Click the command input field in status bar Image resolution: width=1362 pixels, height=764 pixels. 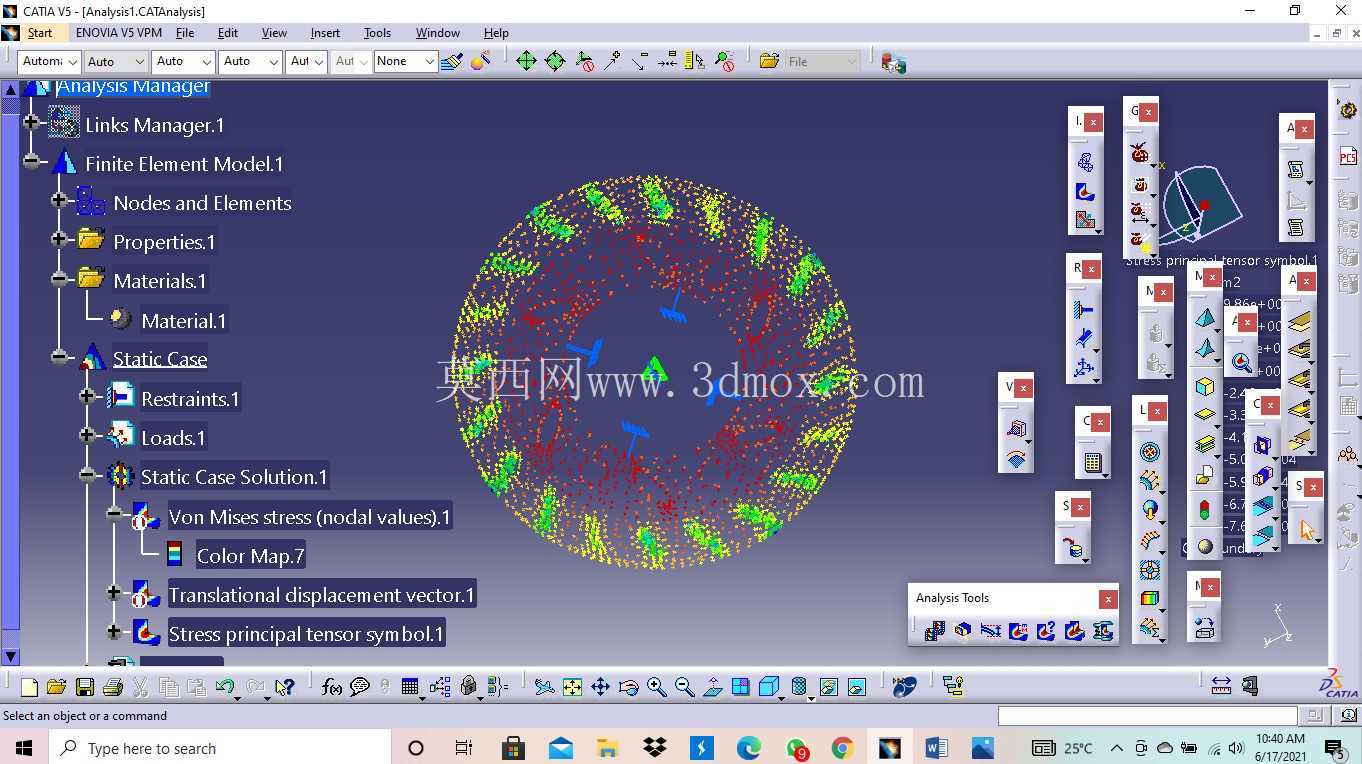pos(1148,715)
